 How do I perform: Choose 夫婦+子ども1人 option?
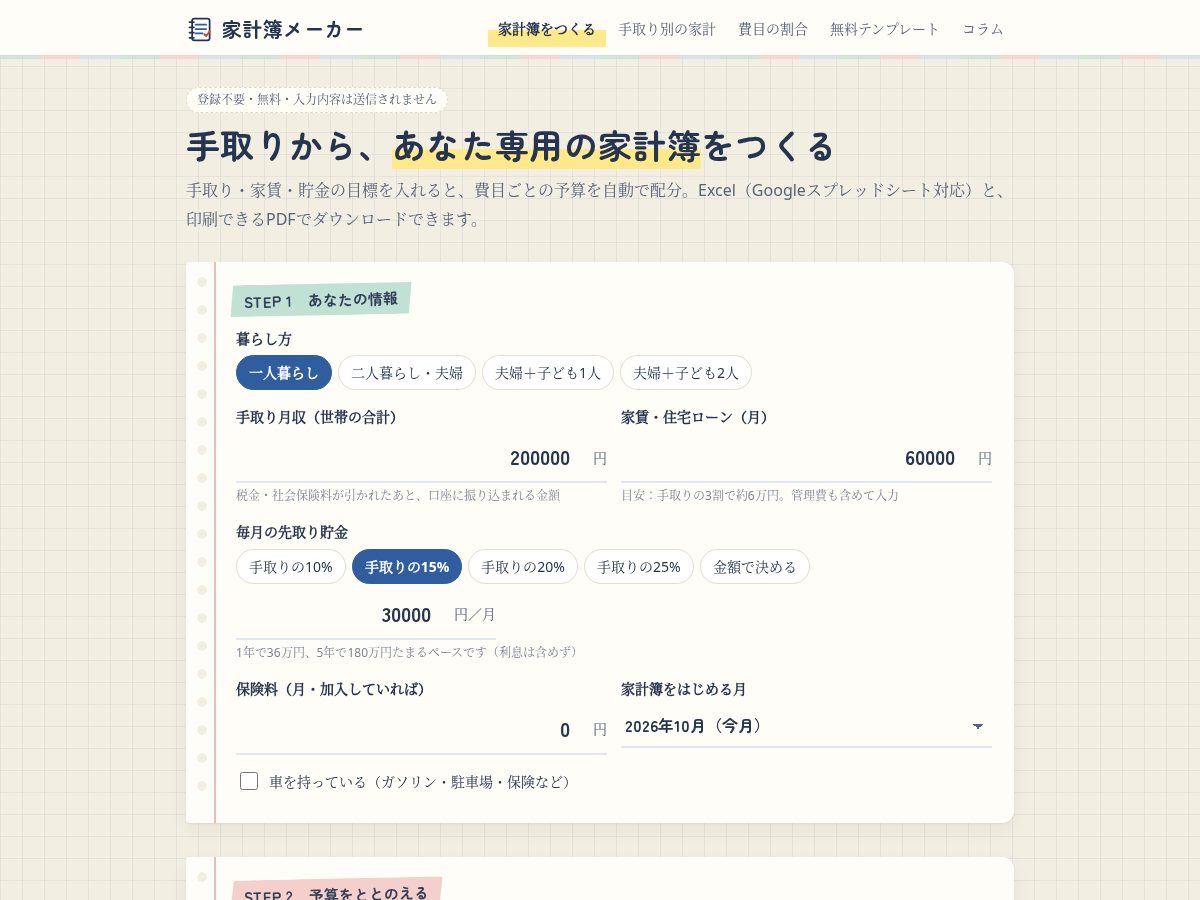tap(548, 373)
